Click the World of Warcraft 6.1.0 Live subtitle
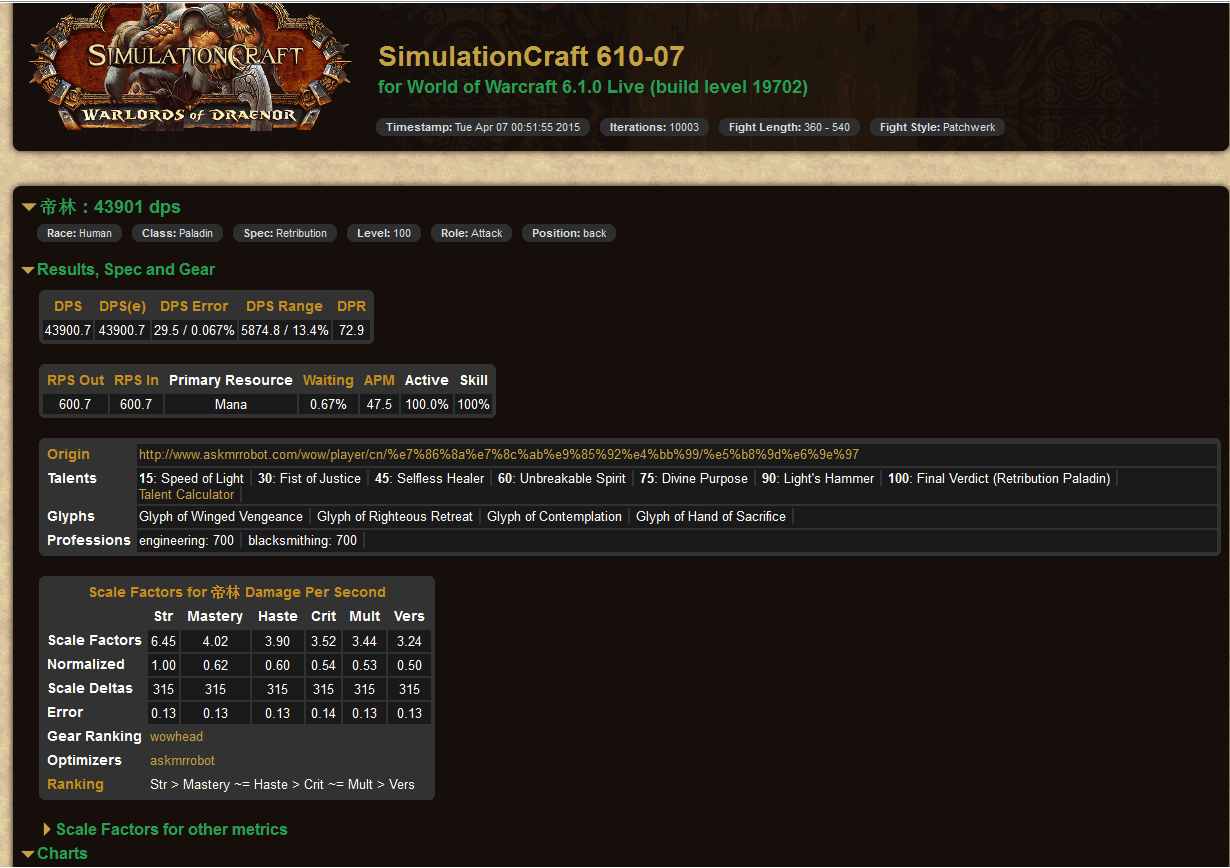1230x868 pixels. point(593,87)
